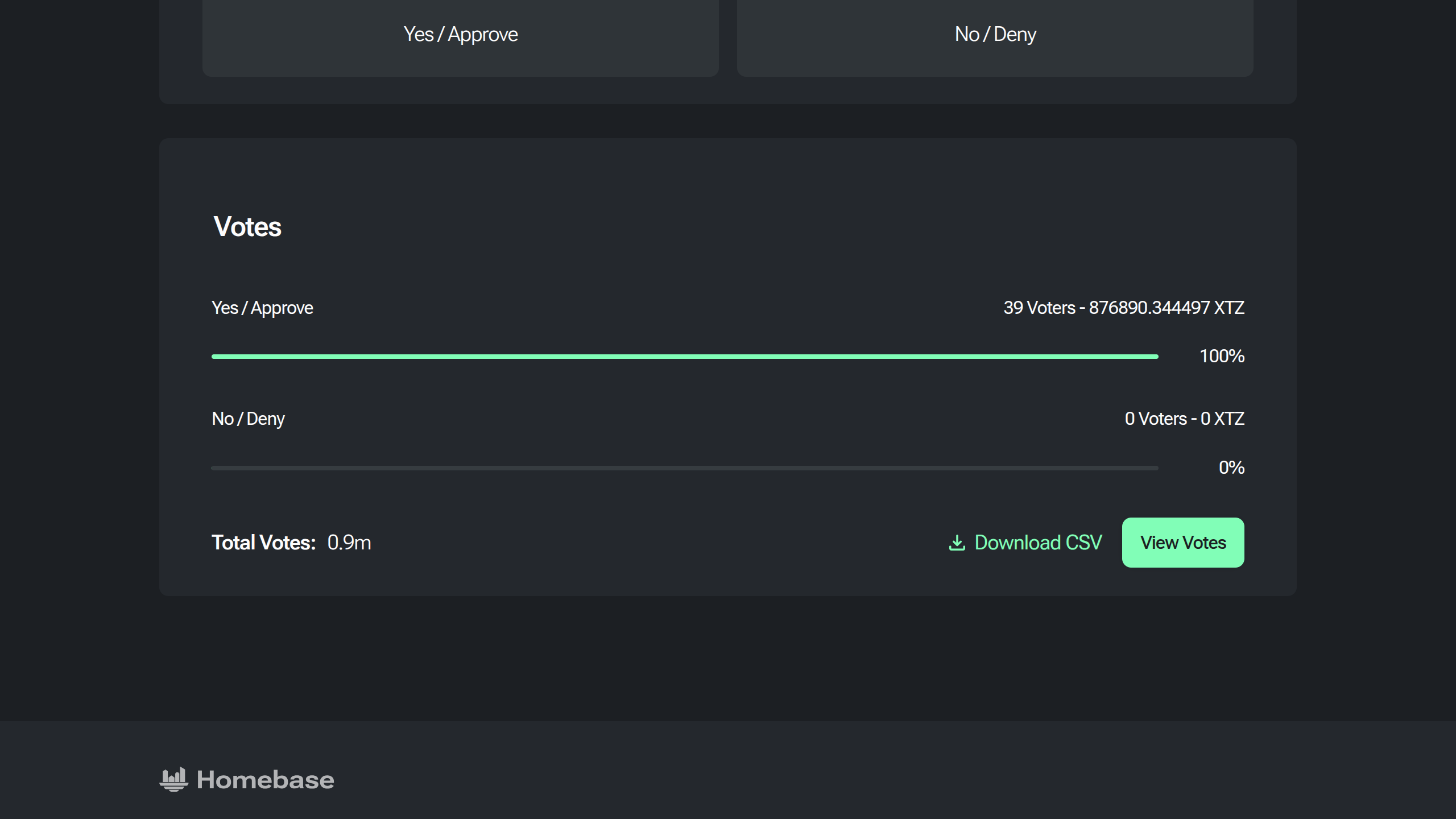
Task: Select the Yes / Approve voting option card
Action: (460, 35)
